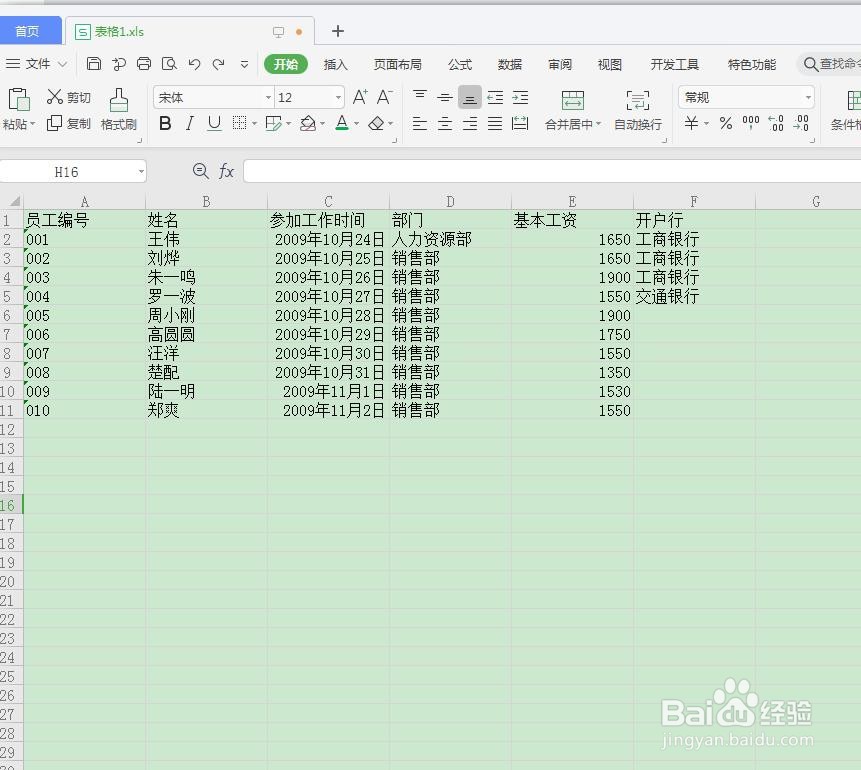
Task: Apply thousands separator style (000)
Action: point(751,122)
